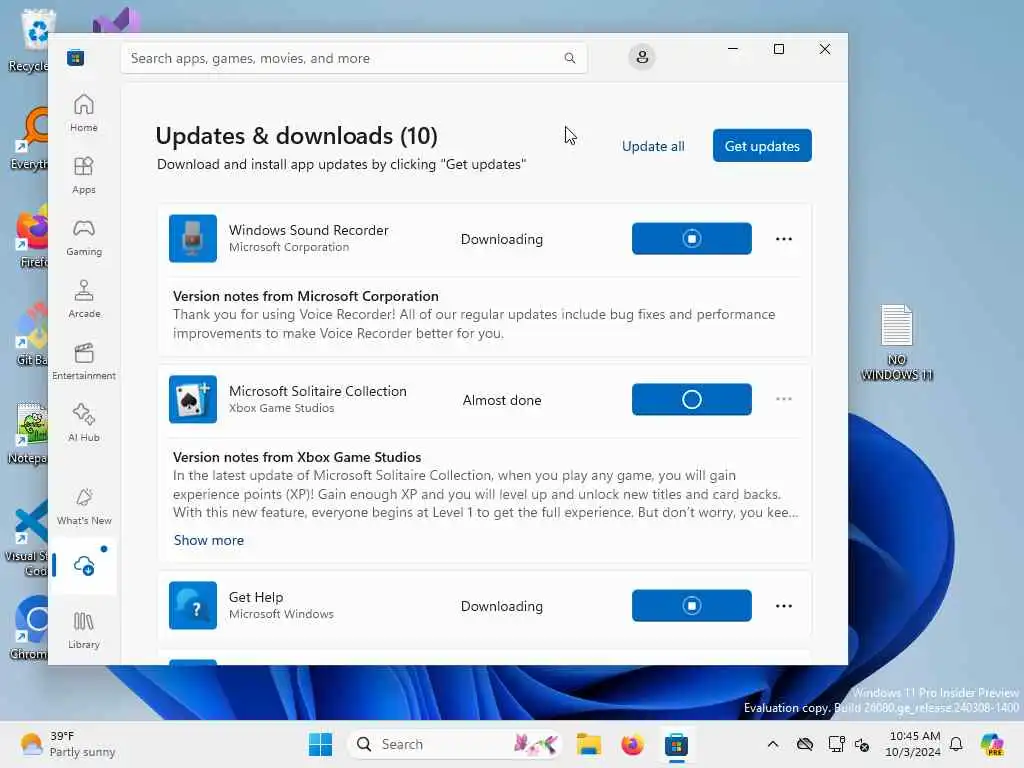The width and height of the screenshot is (1024, 768).
Task: Open the weather widget showing 39°F
Action: pos(67,744)
